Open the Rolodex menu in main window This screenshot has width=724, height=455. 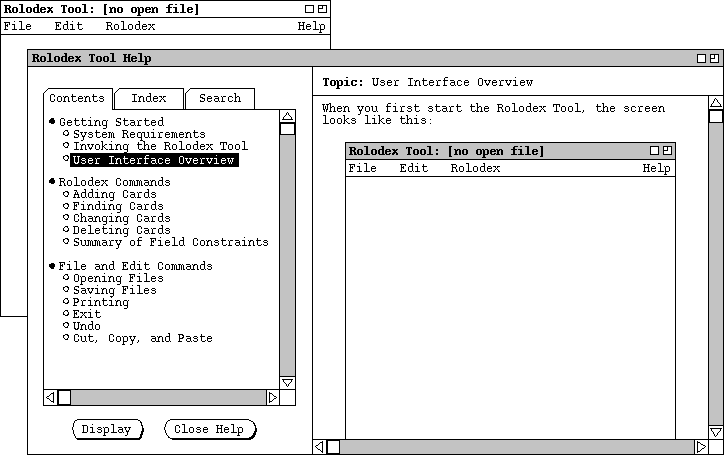[x=130, y=26]
